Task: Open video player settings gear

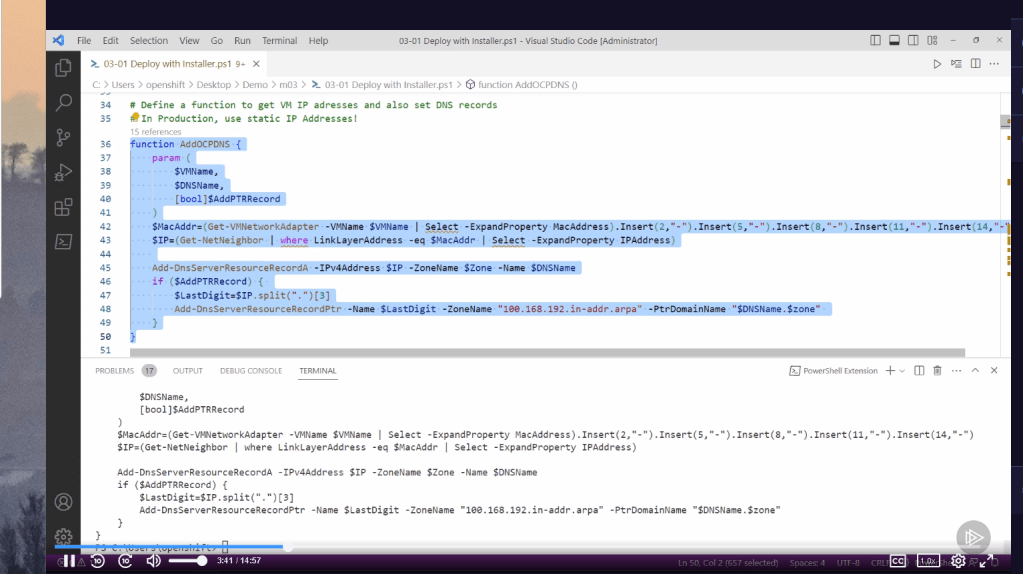Action: pyautogui.click(x=958, y=561)
